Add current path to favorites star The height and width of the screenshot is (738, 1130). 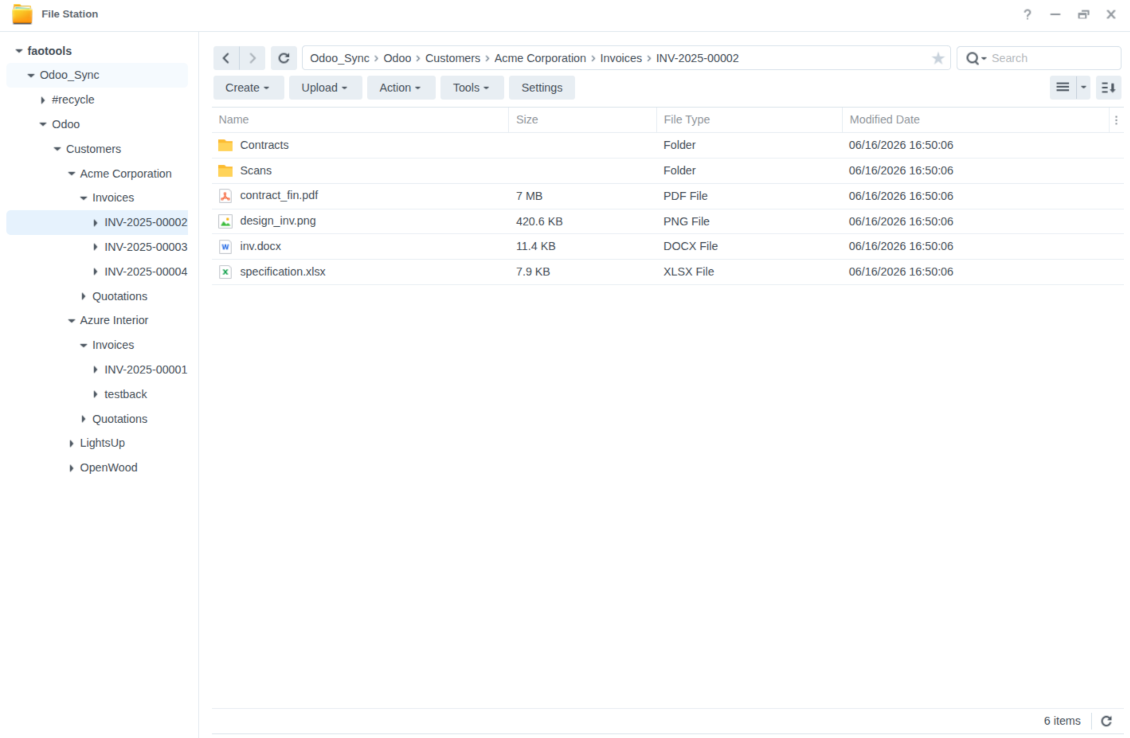pyautogui.click(x=938, y=58)
